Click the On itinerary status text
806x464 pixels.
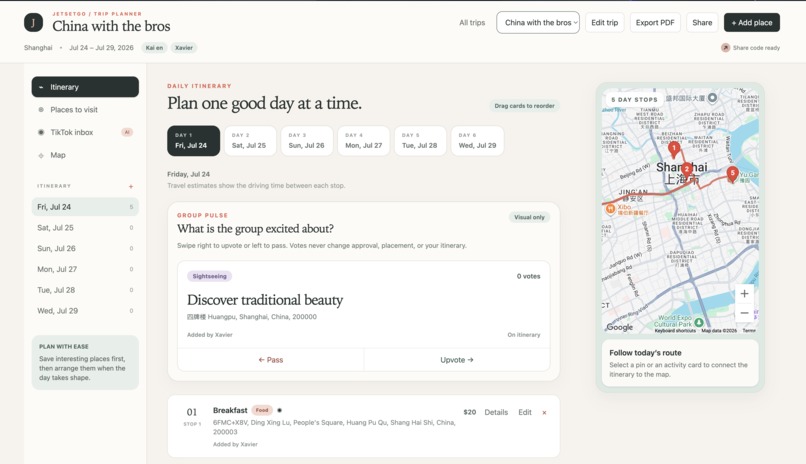pyautogui.click(x=524, y=335)
